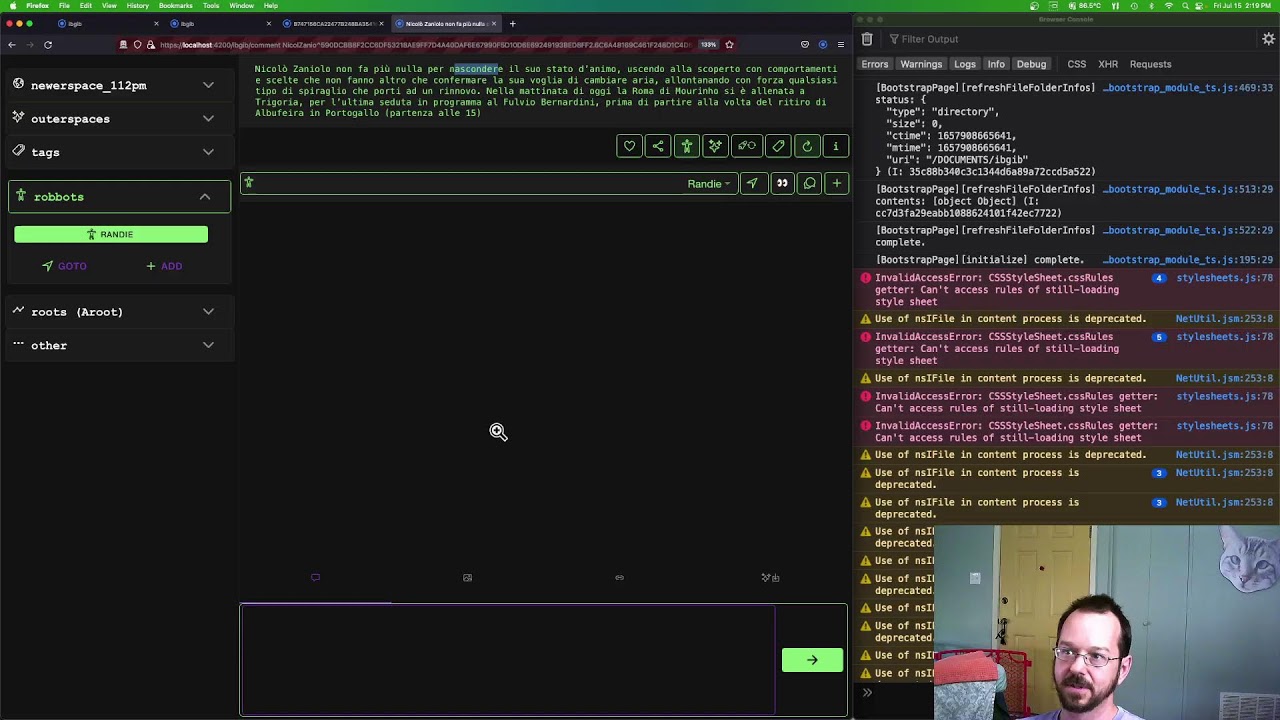Viewport: 1280px width, 720px height.
Task: Open the Bookmarks menu
Action: 175,6
